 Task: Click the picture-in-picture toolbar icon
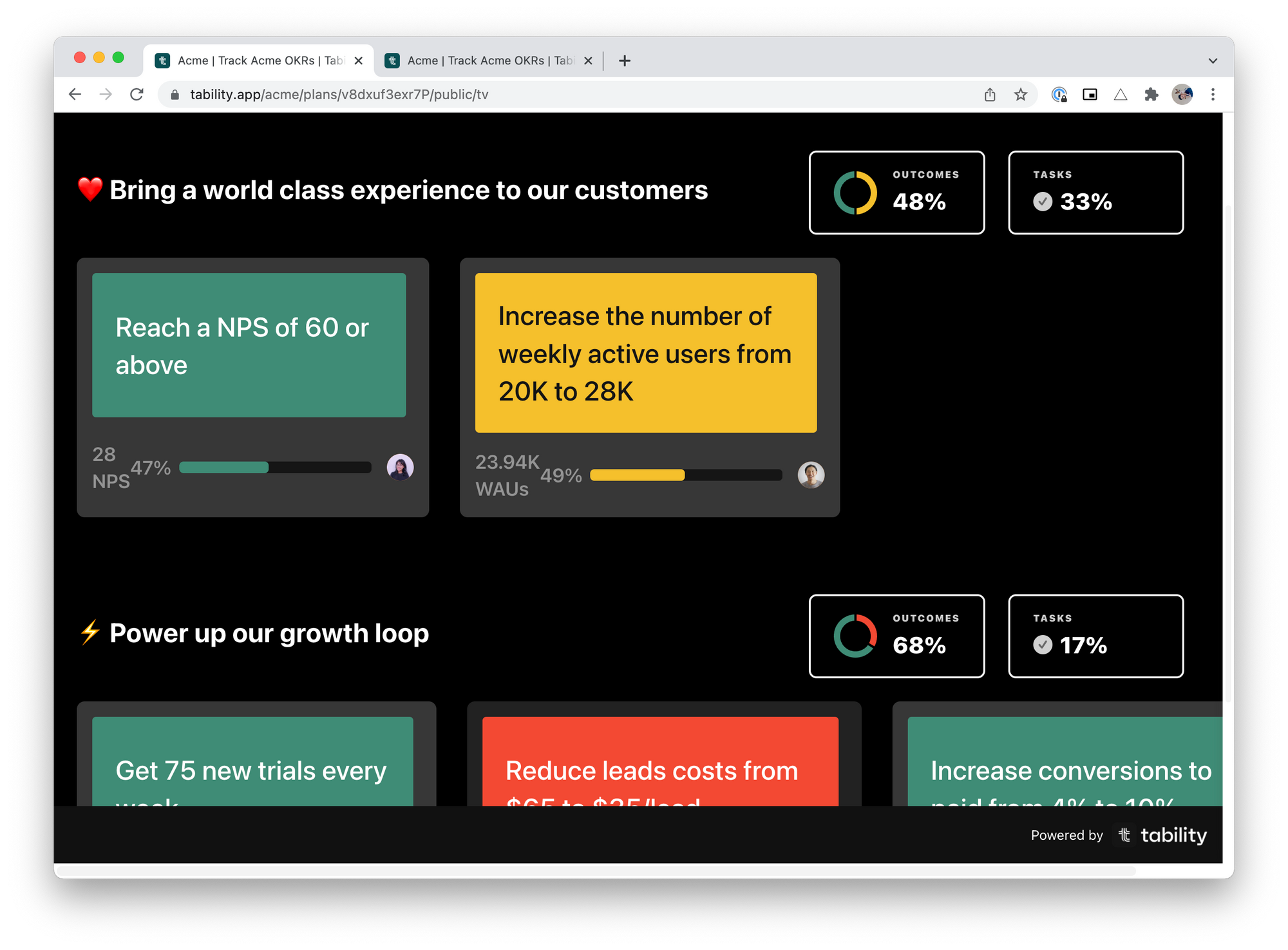pos(1090,95)
